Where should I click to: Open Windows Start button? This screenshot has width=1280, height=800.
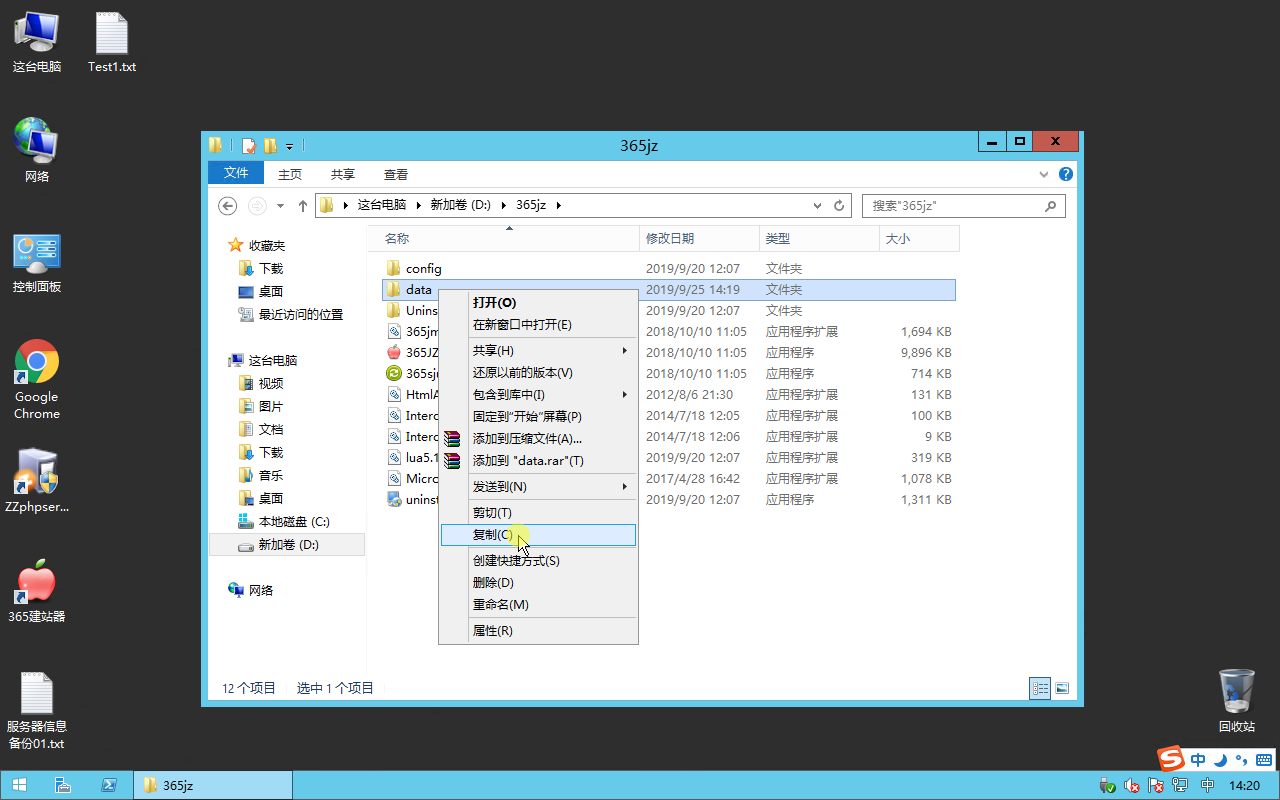19,785
